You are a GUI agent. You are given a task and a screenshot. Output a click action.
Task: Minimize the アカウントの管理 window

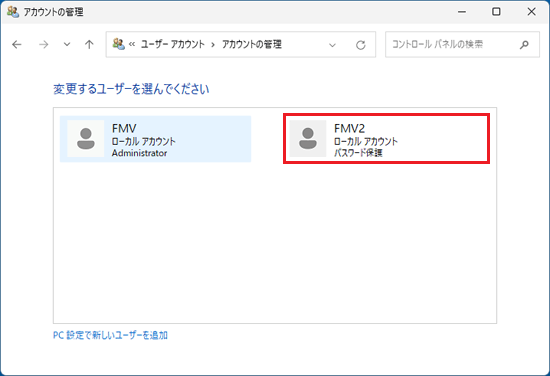pyautogui.click(x=462, y=12)
